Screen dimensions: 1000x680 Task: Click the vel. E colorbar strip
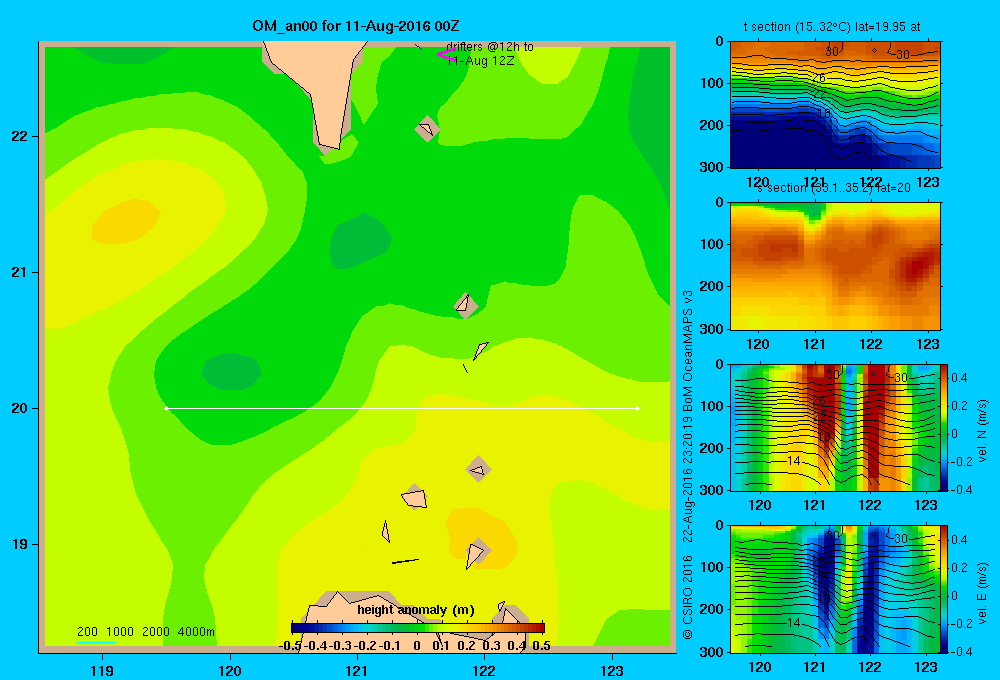pos(944,589)
